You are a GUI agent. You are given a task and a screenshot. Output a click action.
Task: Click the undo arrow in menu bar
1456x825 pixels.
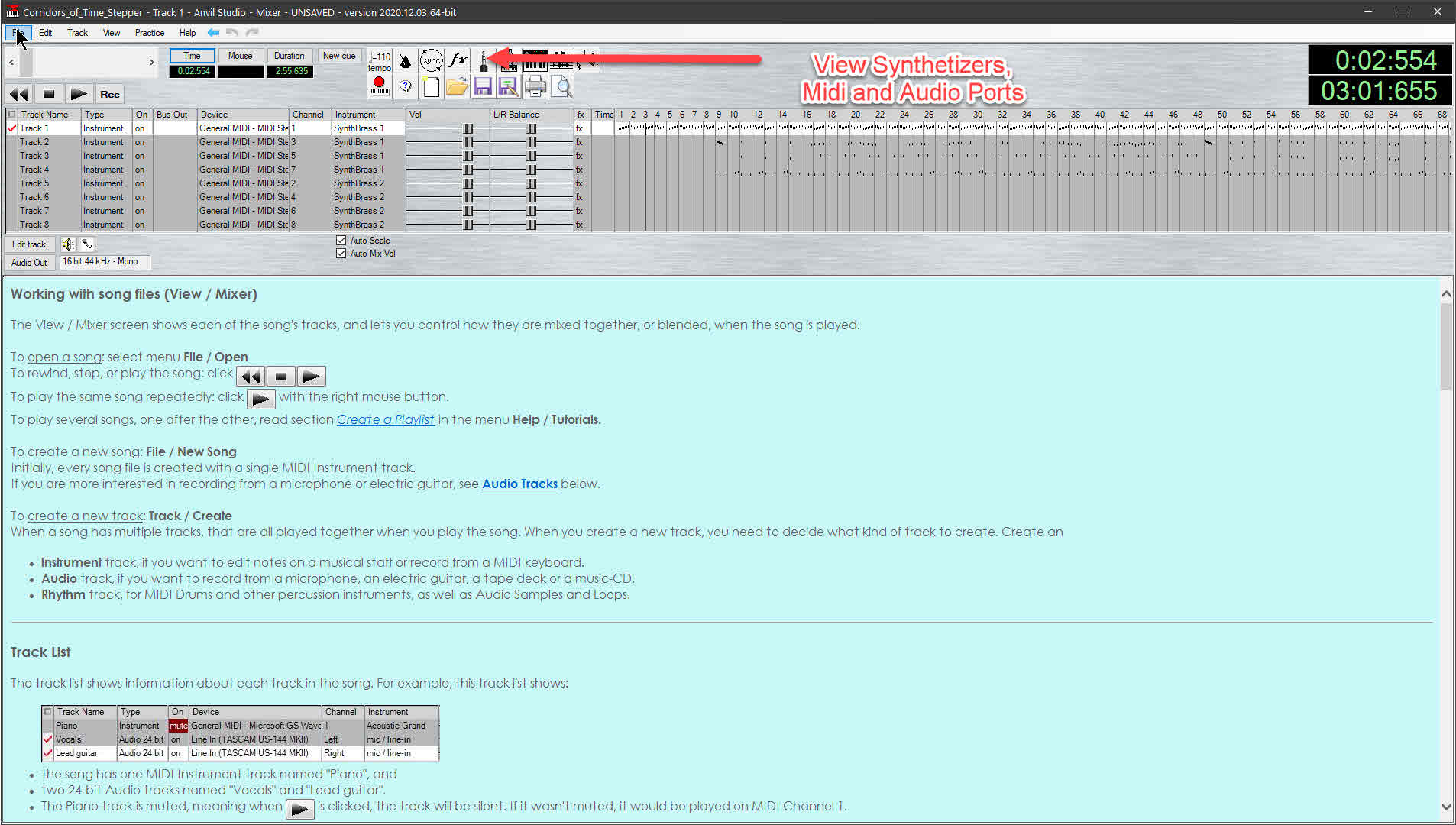click(232, 32)
